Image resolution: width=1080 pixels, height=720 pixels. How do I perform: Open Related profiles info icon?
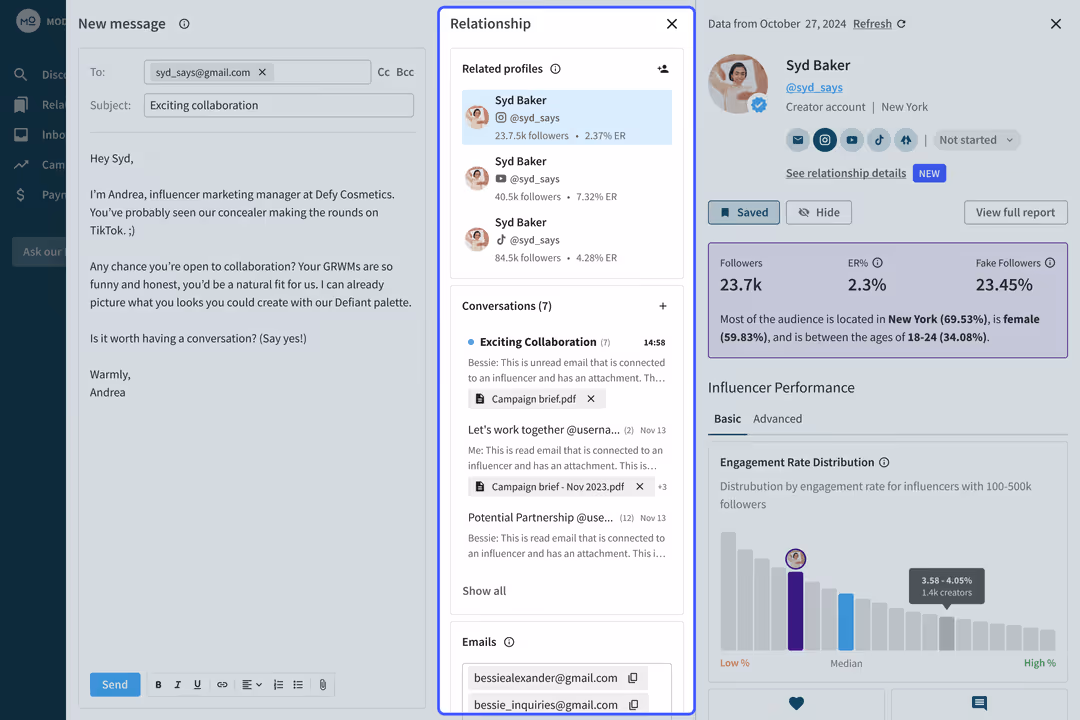(x=556, y=69)
